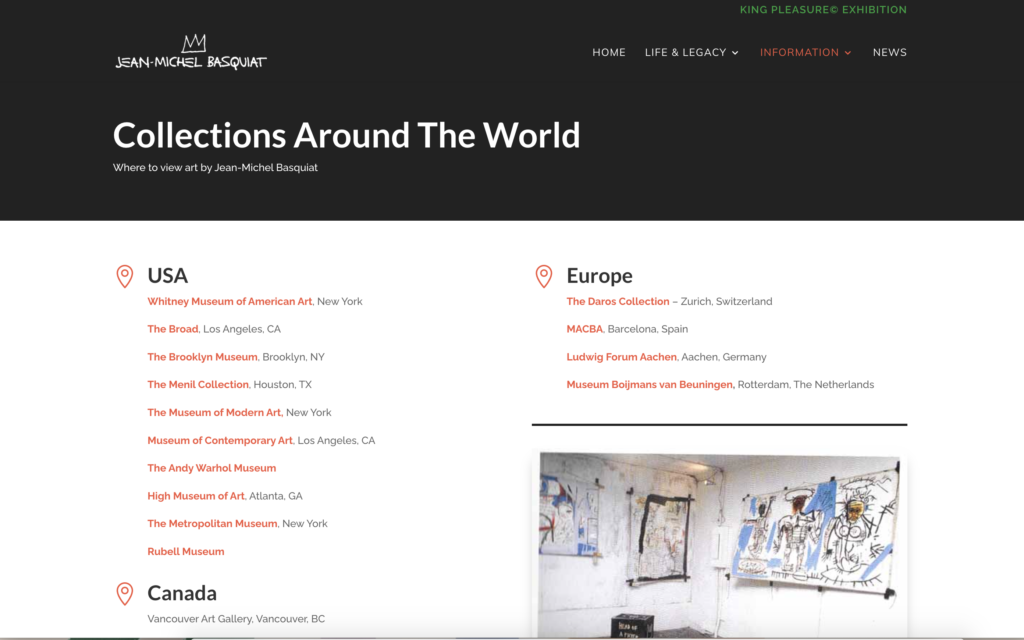
Task: Open The Brooklyn Museum link
Action: click(202, 357)
